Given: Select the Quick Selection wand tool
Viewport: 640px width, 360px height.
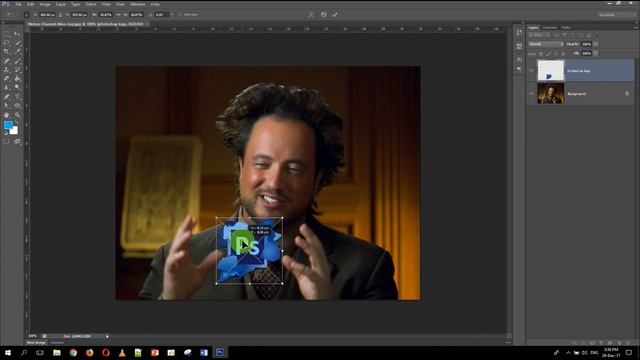Looking at the screenshot, I should [17, 43].
